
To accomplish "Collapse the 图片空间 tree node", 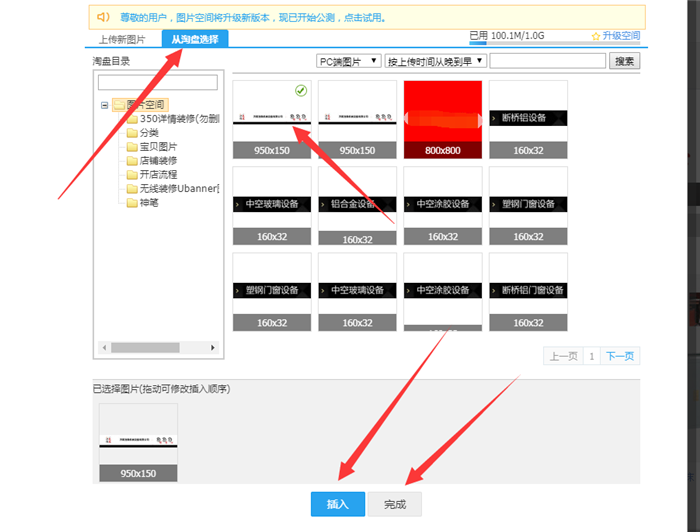I will [104, 104].
